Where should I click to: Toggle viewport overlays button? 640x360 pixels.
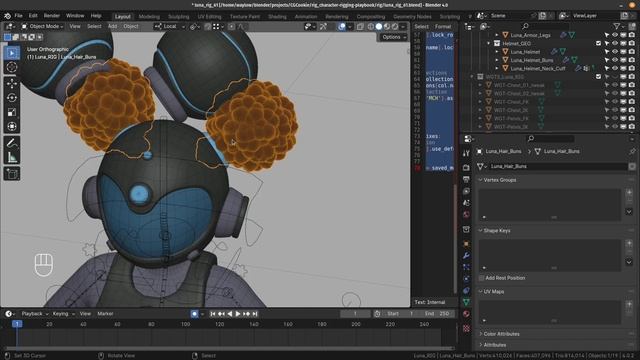coord(342,27)
